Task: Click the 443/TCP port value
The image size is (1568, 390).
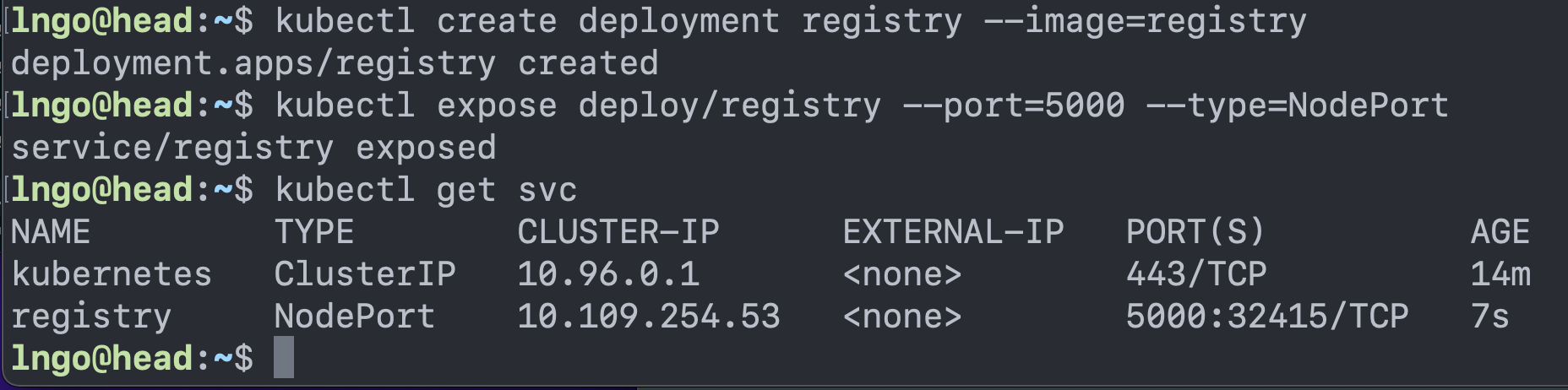Action: point(1196,274)
